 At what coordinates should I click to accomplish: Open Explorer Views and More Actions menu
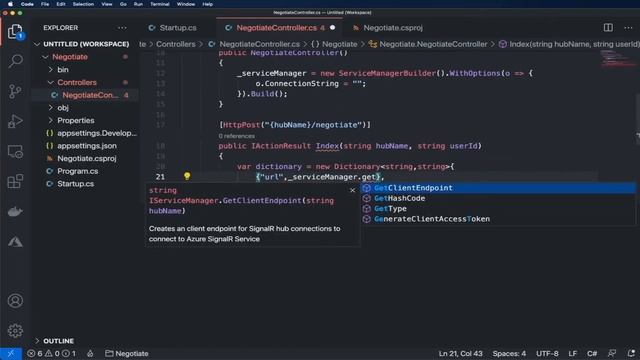122,28
